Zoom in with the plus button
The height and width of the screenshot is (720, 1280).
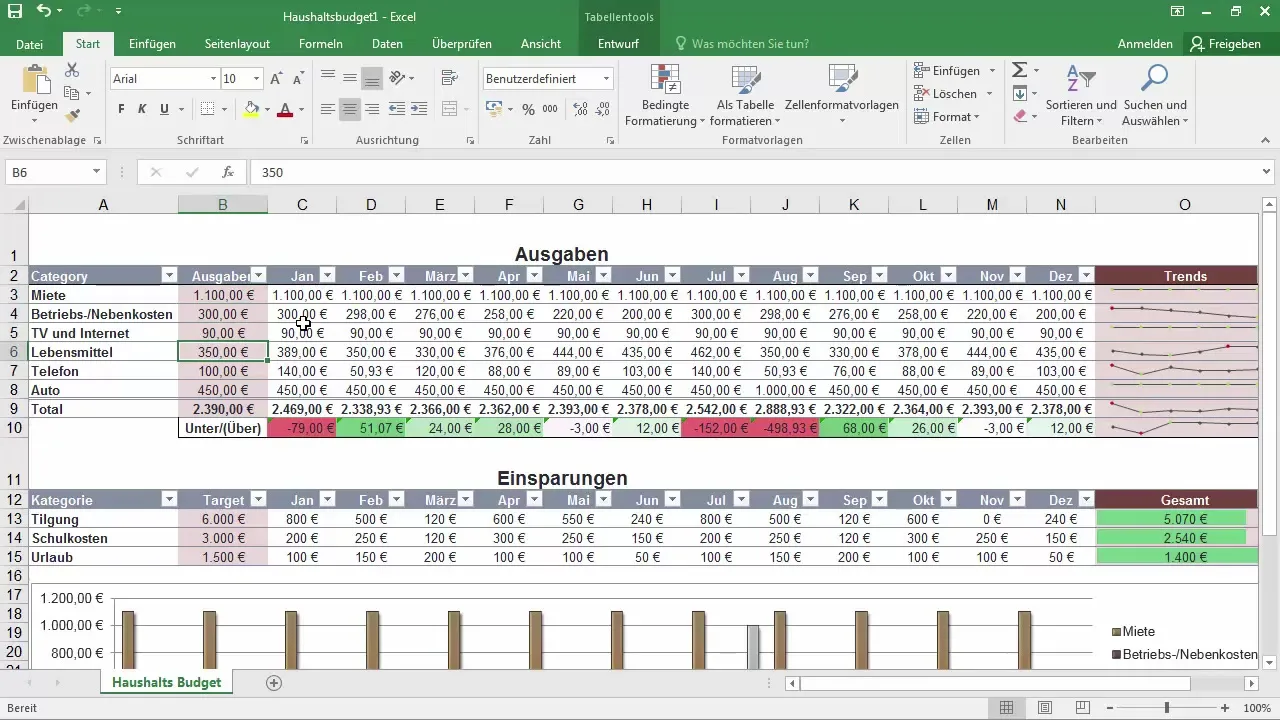coord(1227,707)
